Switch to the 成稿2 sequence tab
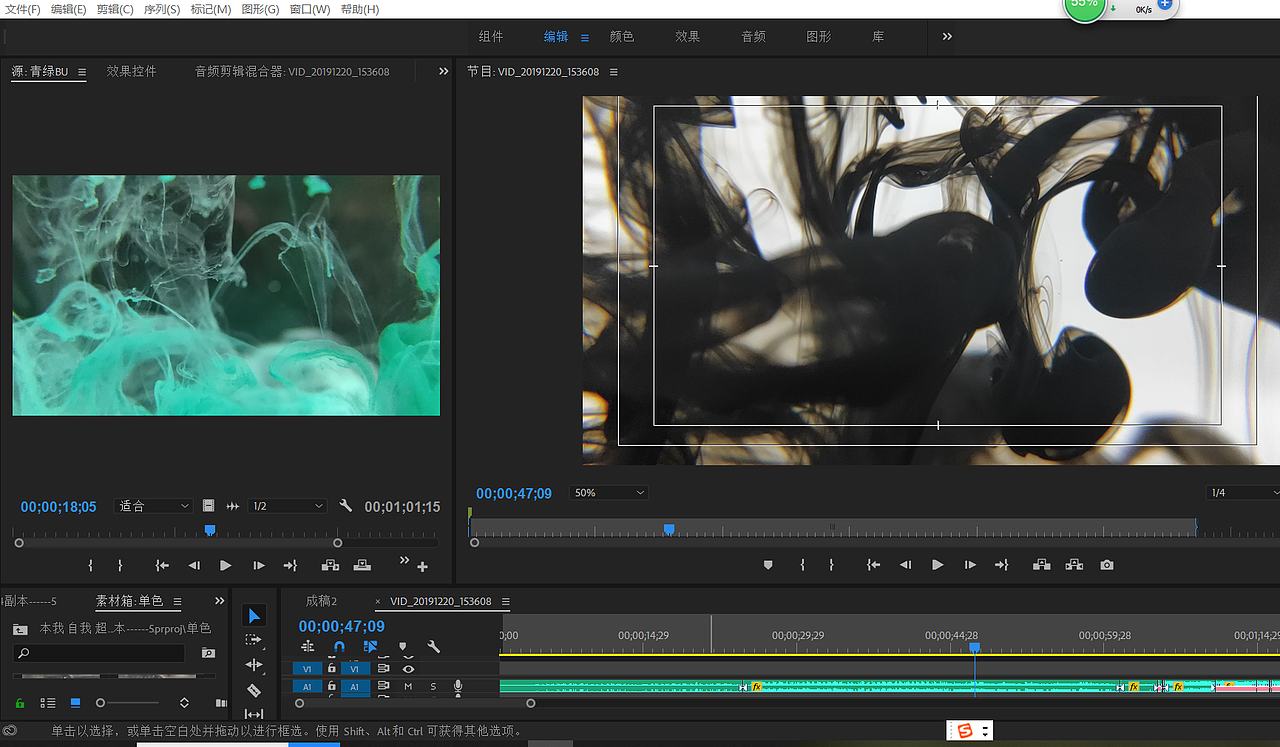 coord(321,601)
